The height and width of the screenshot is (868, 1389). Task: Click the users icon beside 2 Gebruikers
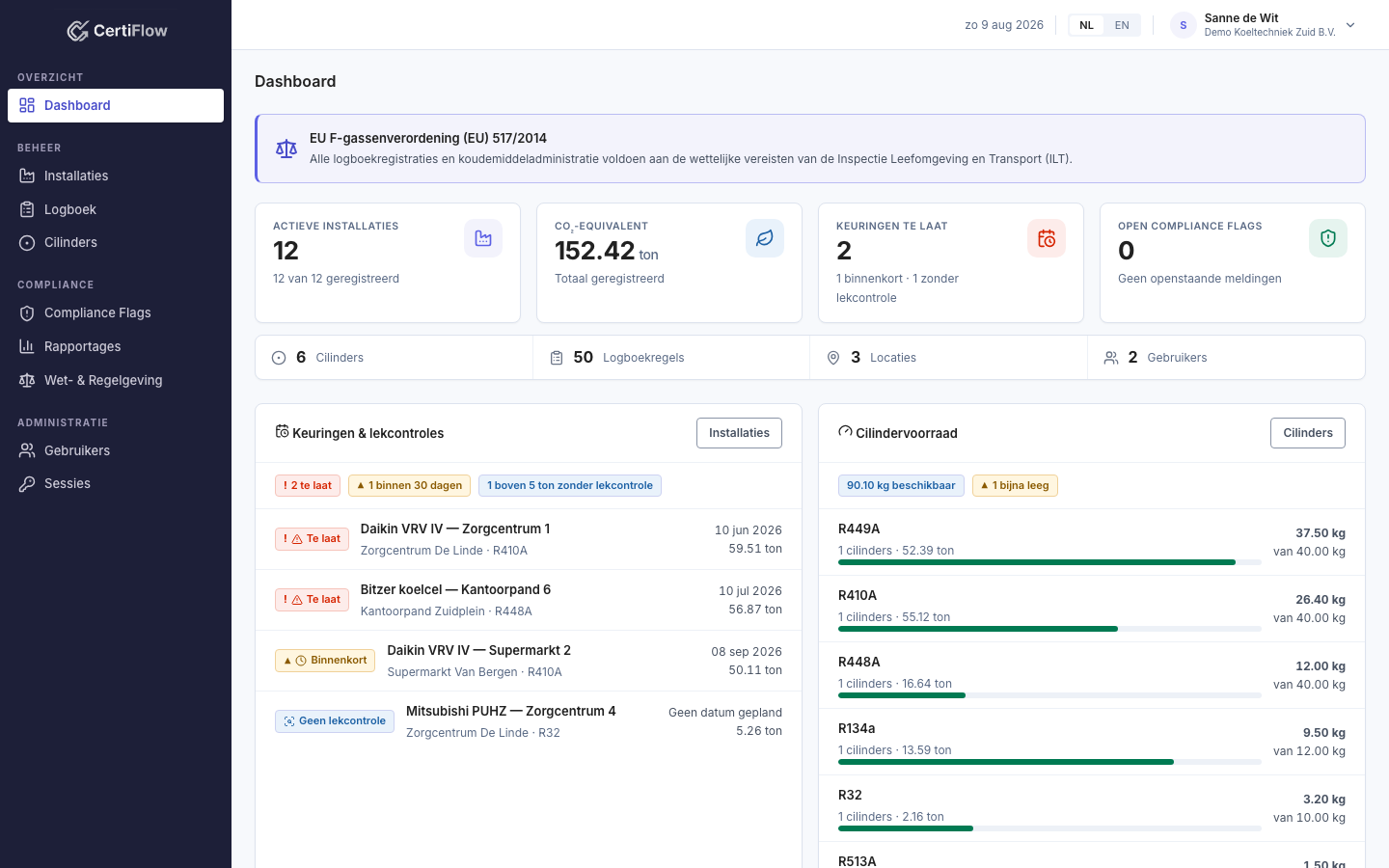coord(1111,358)
